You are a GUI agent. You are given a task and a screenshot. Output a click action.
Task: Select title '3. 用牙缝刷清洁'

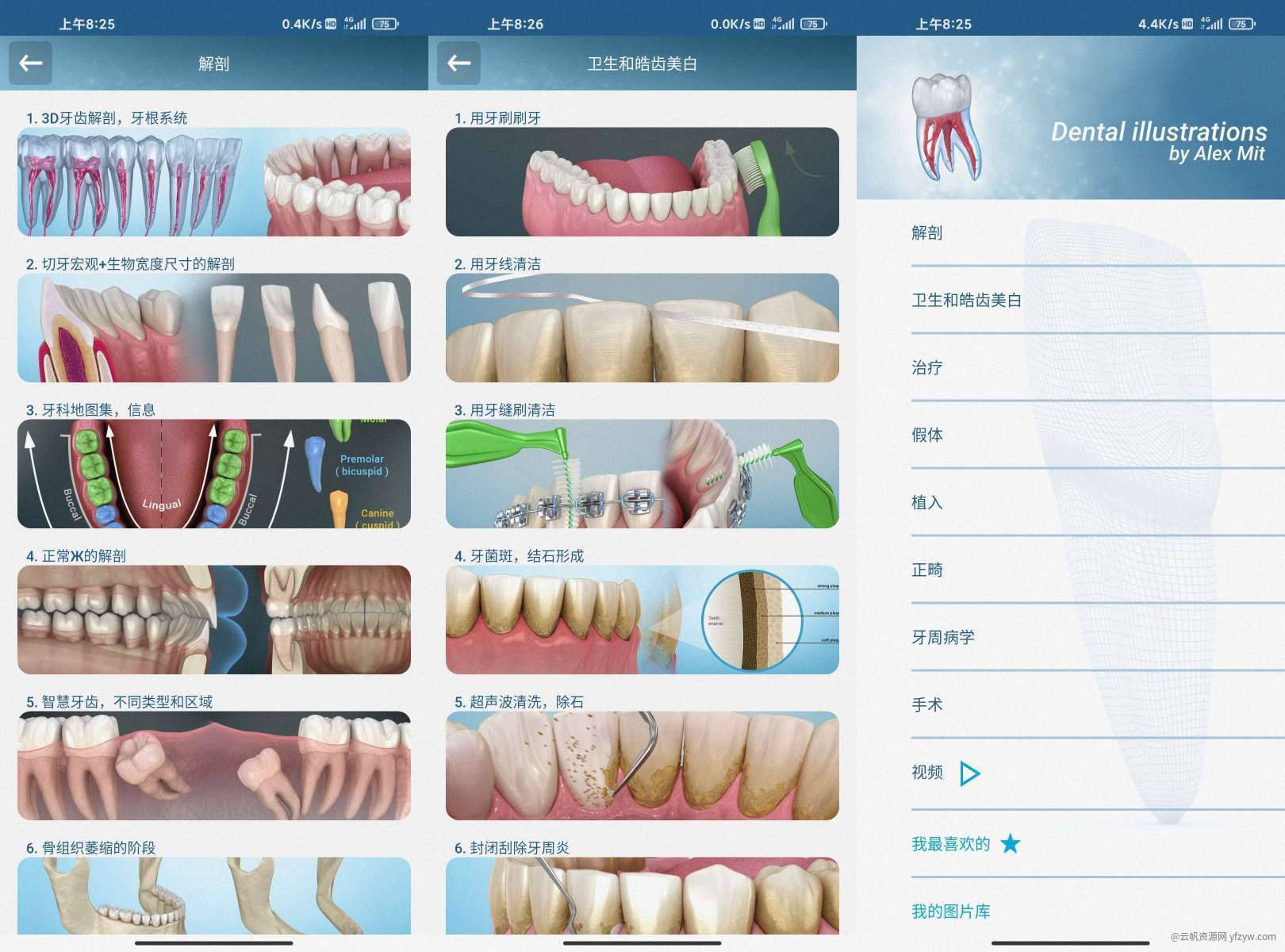coord(504,410)
